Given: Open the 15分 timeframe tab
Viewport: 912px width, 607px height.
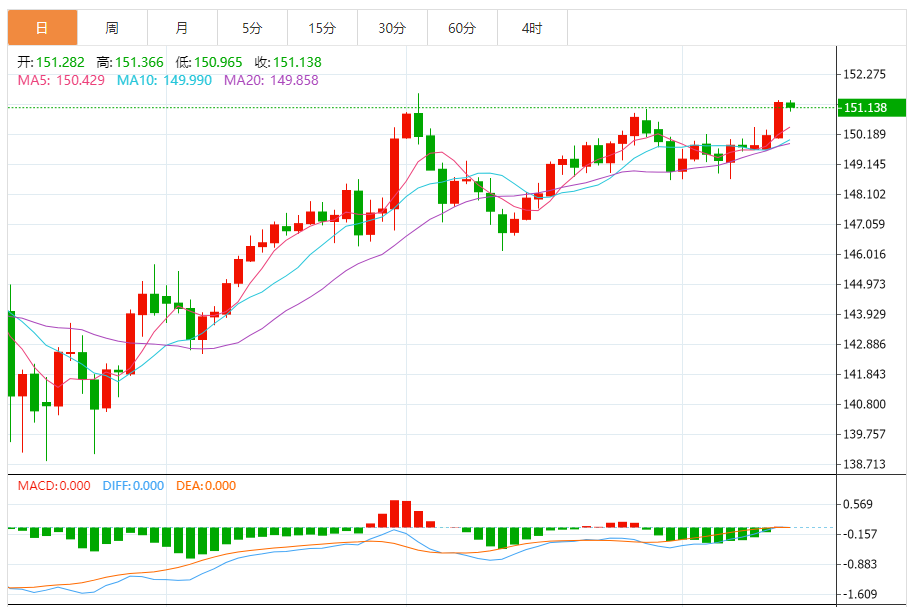Looking at the screenshot, I should coord(322,28).
